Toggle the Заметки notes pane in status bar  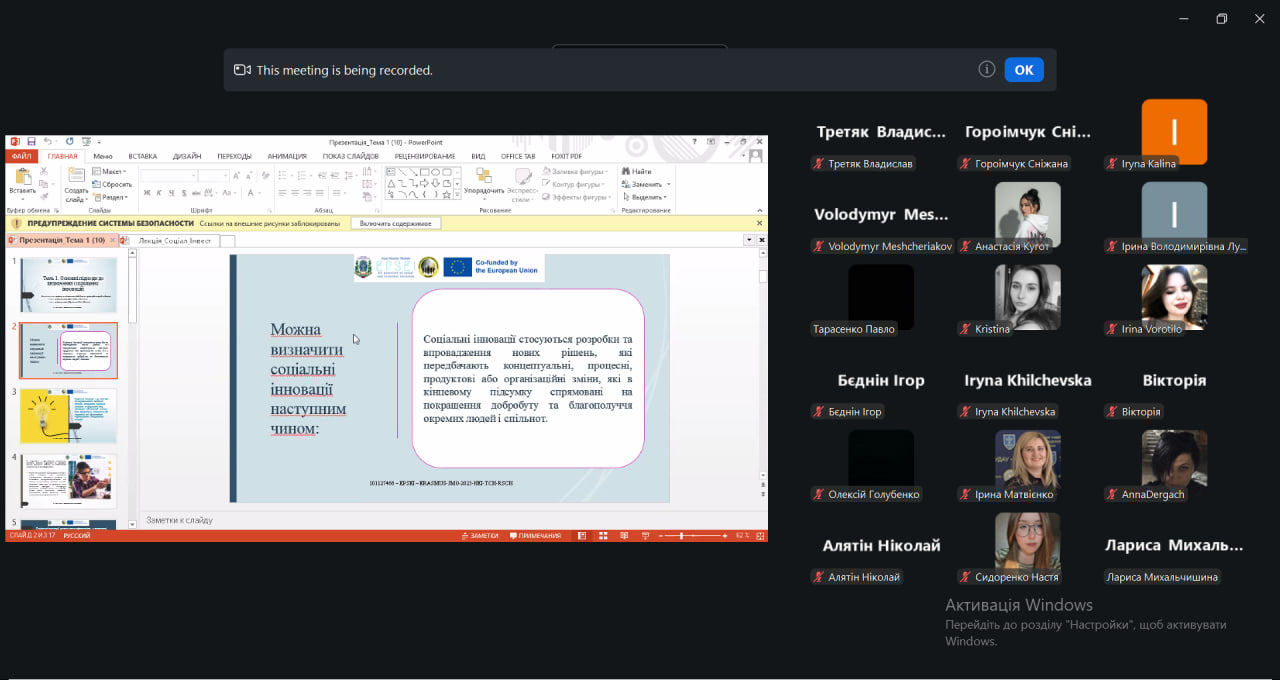click(x=480, y=536)
